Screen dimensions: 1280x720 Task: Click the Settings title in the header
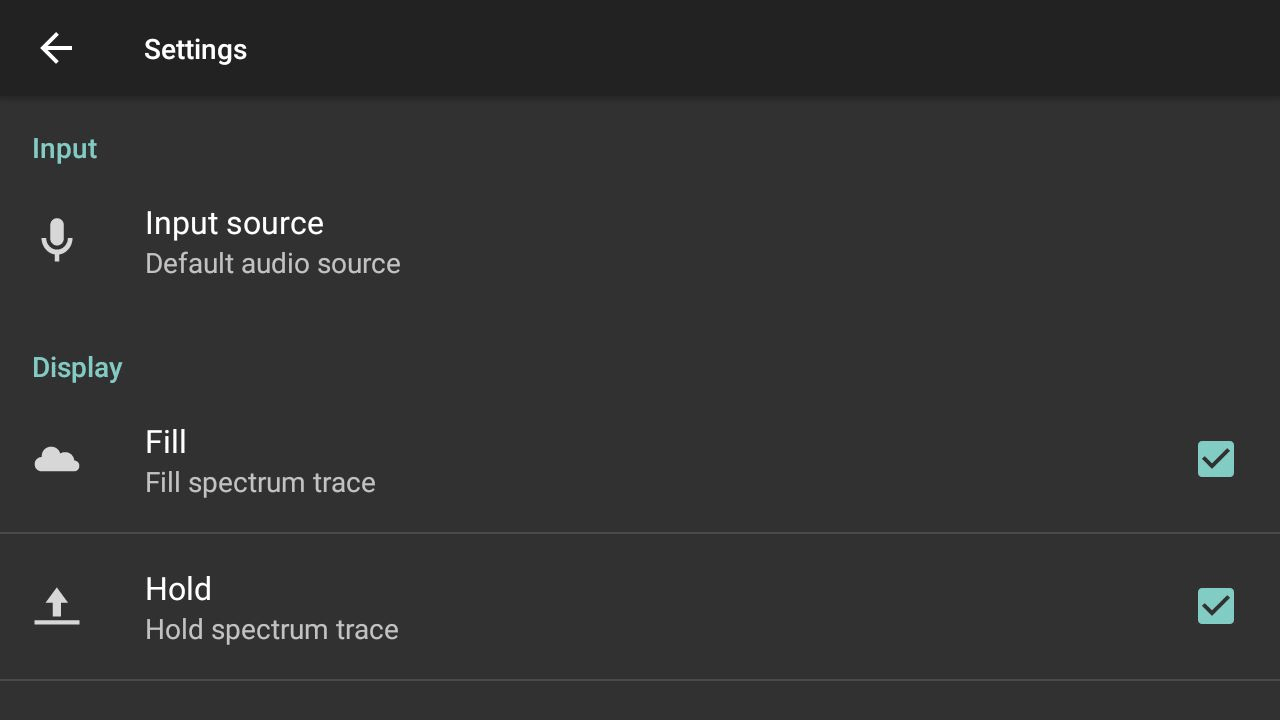(195, 49)
